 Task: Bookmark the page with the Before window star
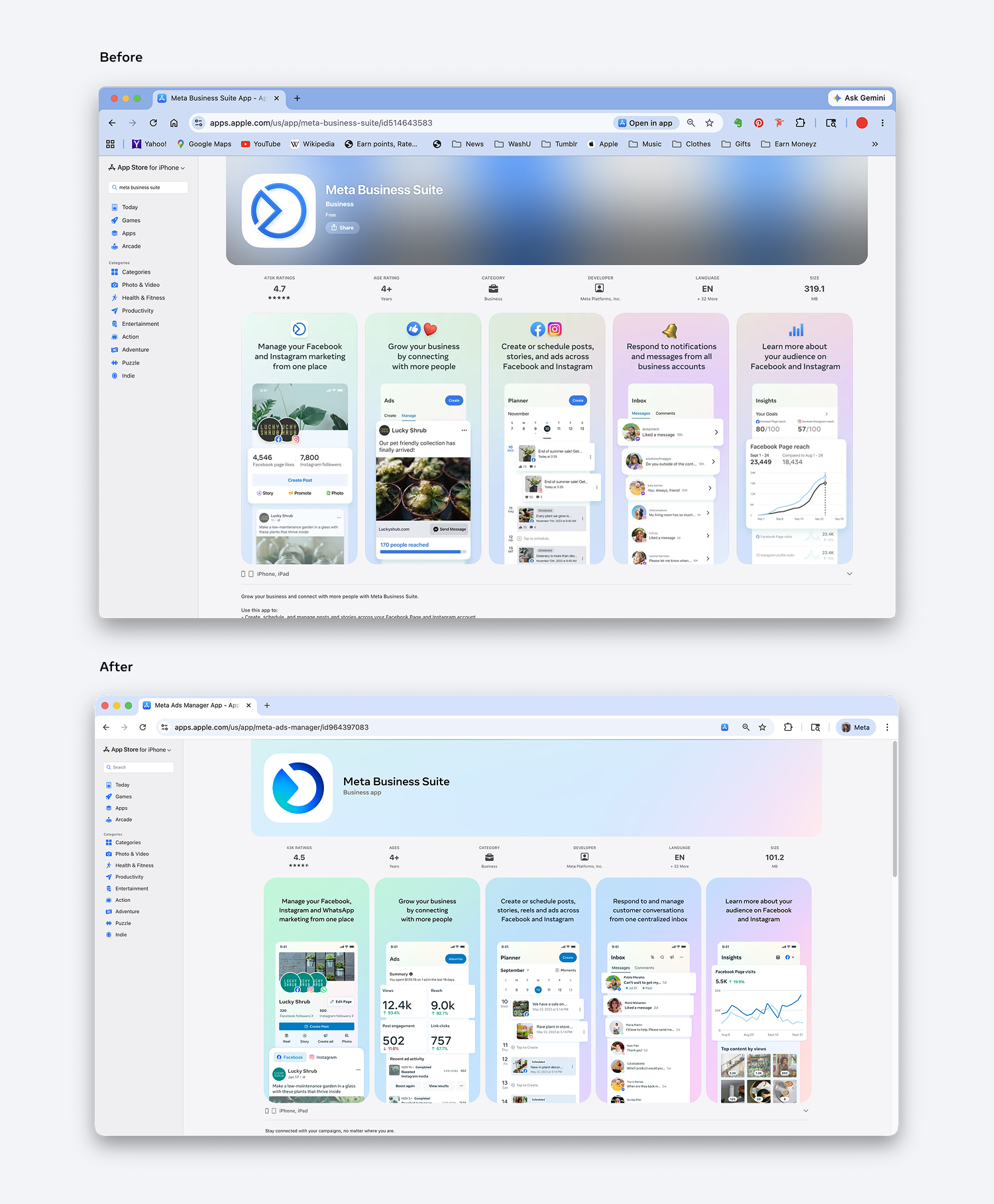click(710, 123)
